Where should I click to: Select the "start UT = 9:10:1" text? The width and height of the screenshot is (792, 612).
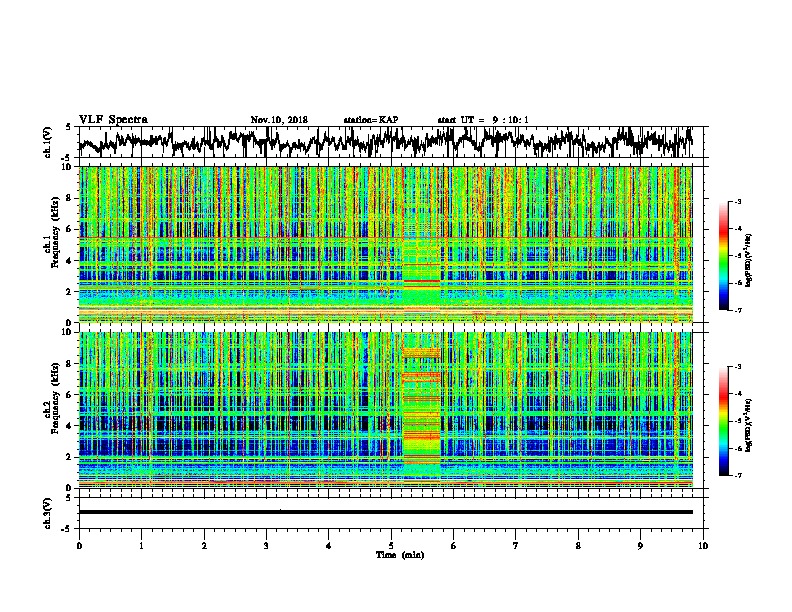tap(483, 120)
